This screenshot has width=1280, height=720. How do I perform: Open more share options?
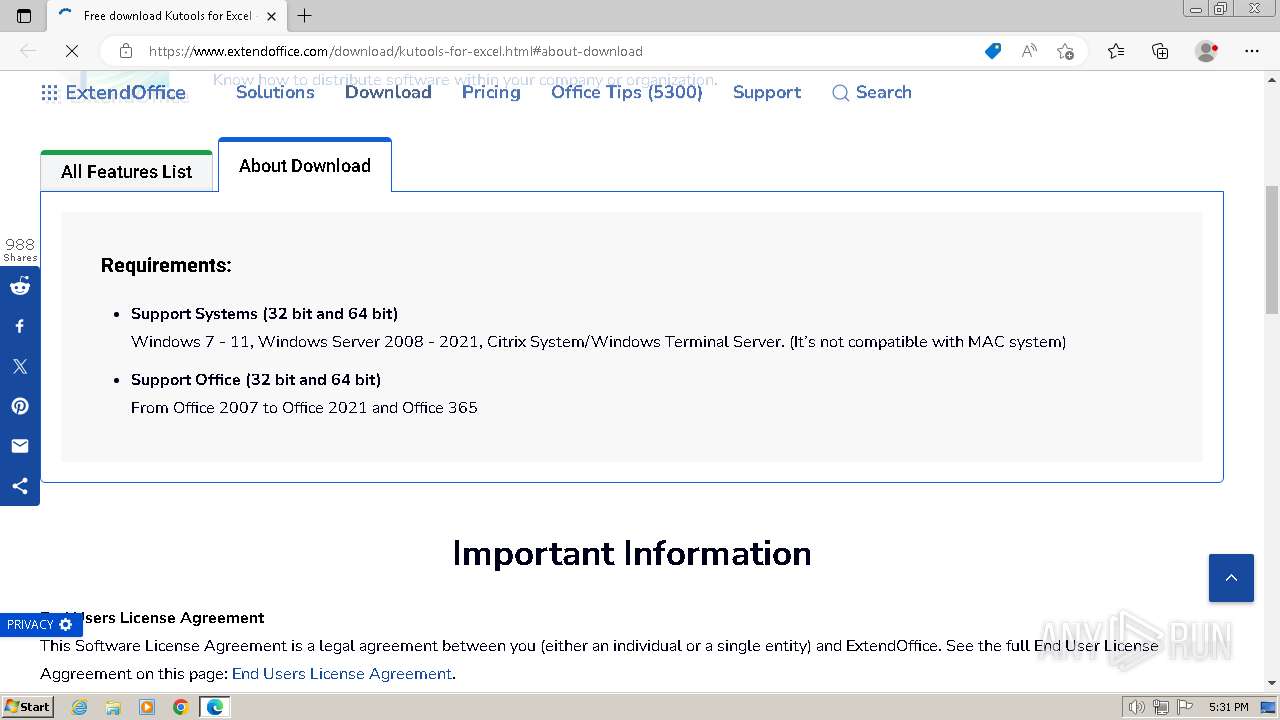pos(20,486)
